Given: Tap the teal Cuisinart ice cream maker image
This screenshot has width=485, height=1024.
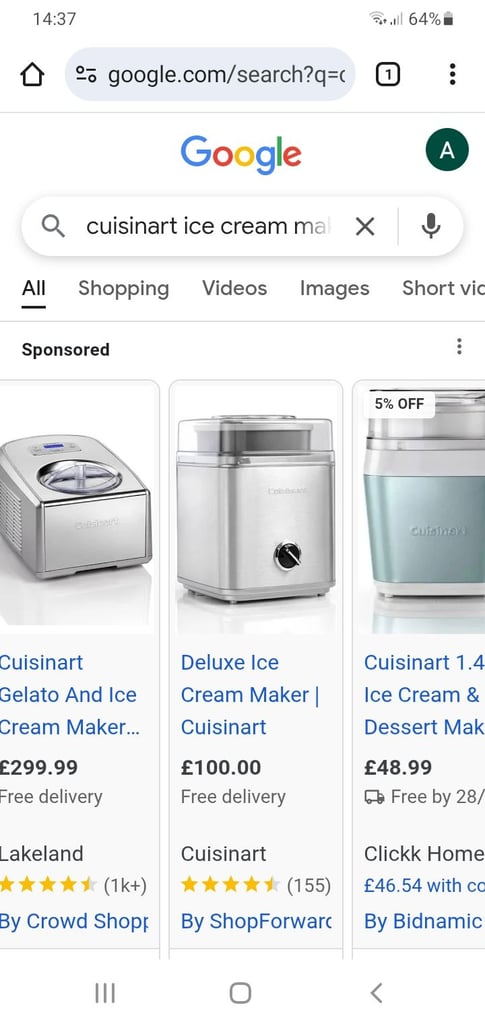Looking at the screenshot, I should (422, 507).
